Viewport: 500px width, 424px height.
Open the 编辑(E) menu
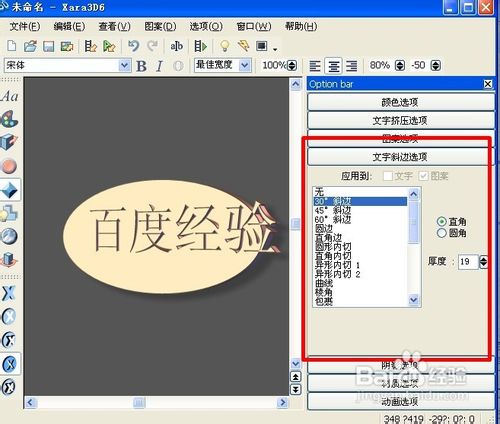tap(69, 27)
